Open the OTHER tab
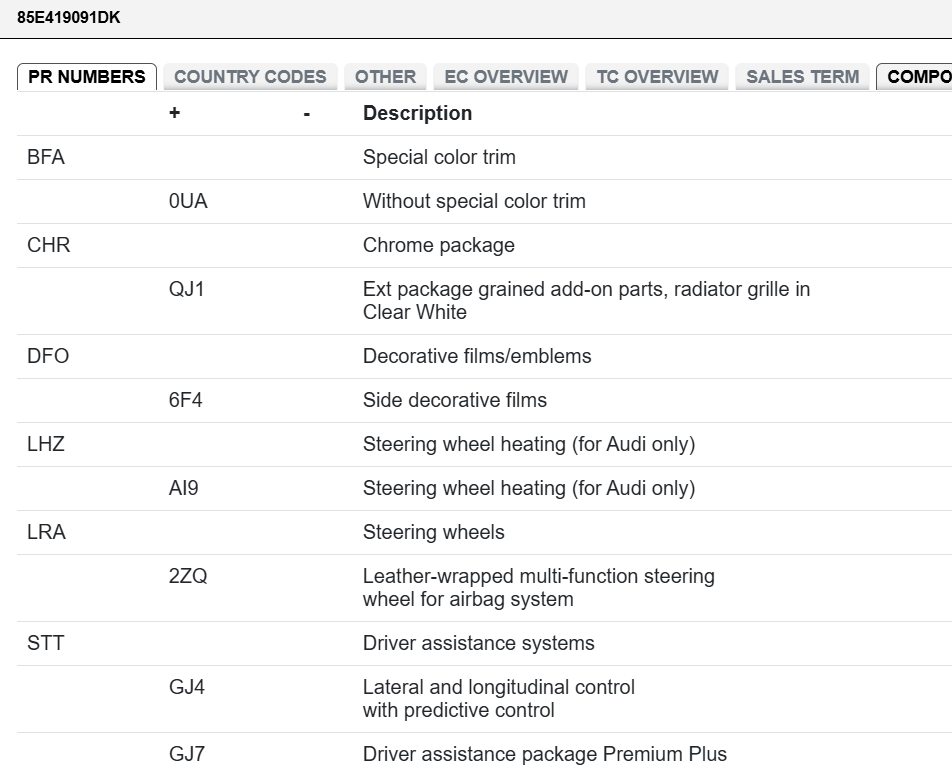Screen dimensions: 952x775 pos(386,77)
